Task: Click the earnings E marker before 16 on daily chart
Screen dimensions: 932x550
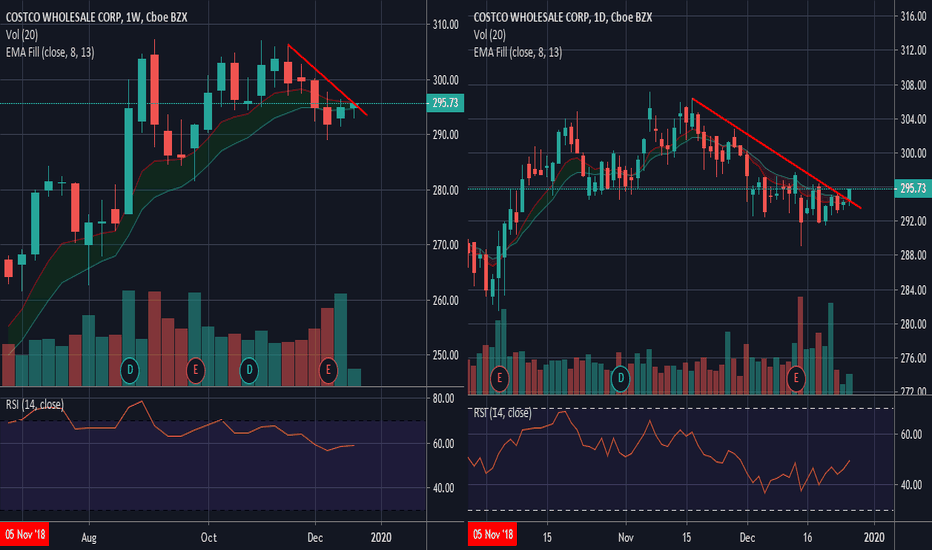Action: [796, 378]
